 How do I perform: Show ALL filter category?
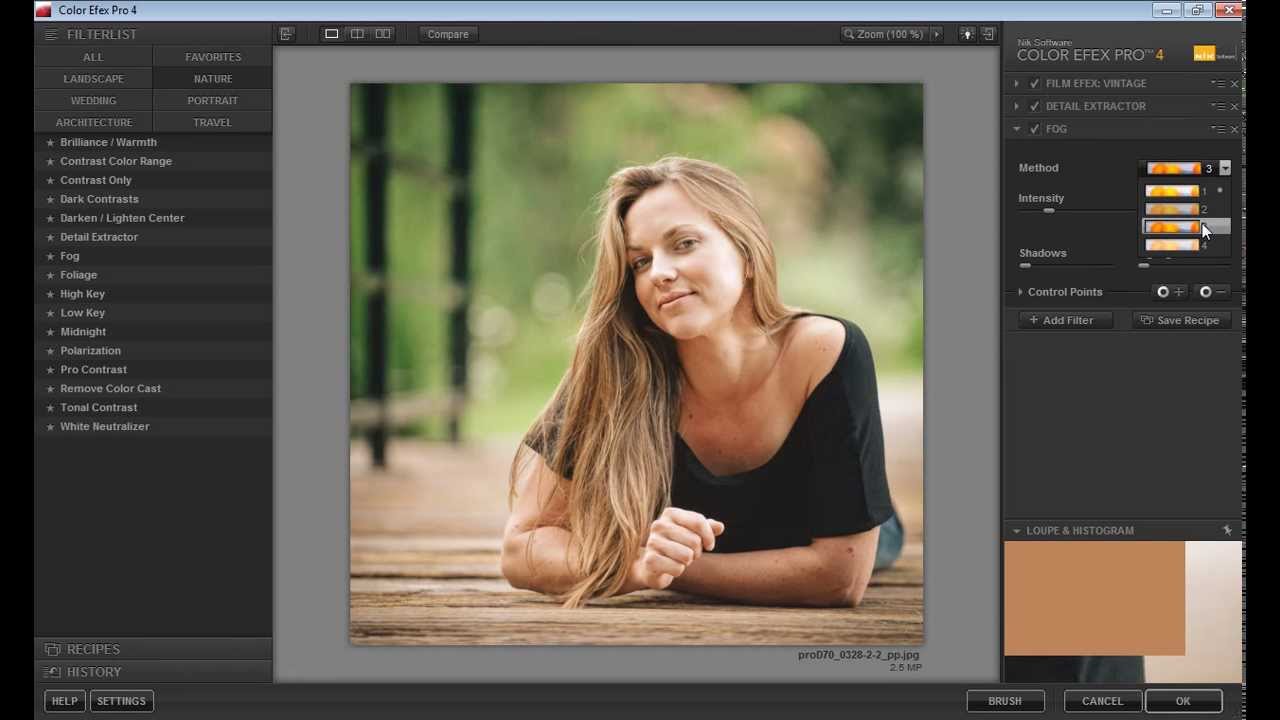pyautogui.click(x=93, y=57)
